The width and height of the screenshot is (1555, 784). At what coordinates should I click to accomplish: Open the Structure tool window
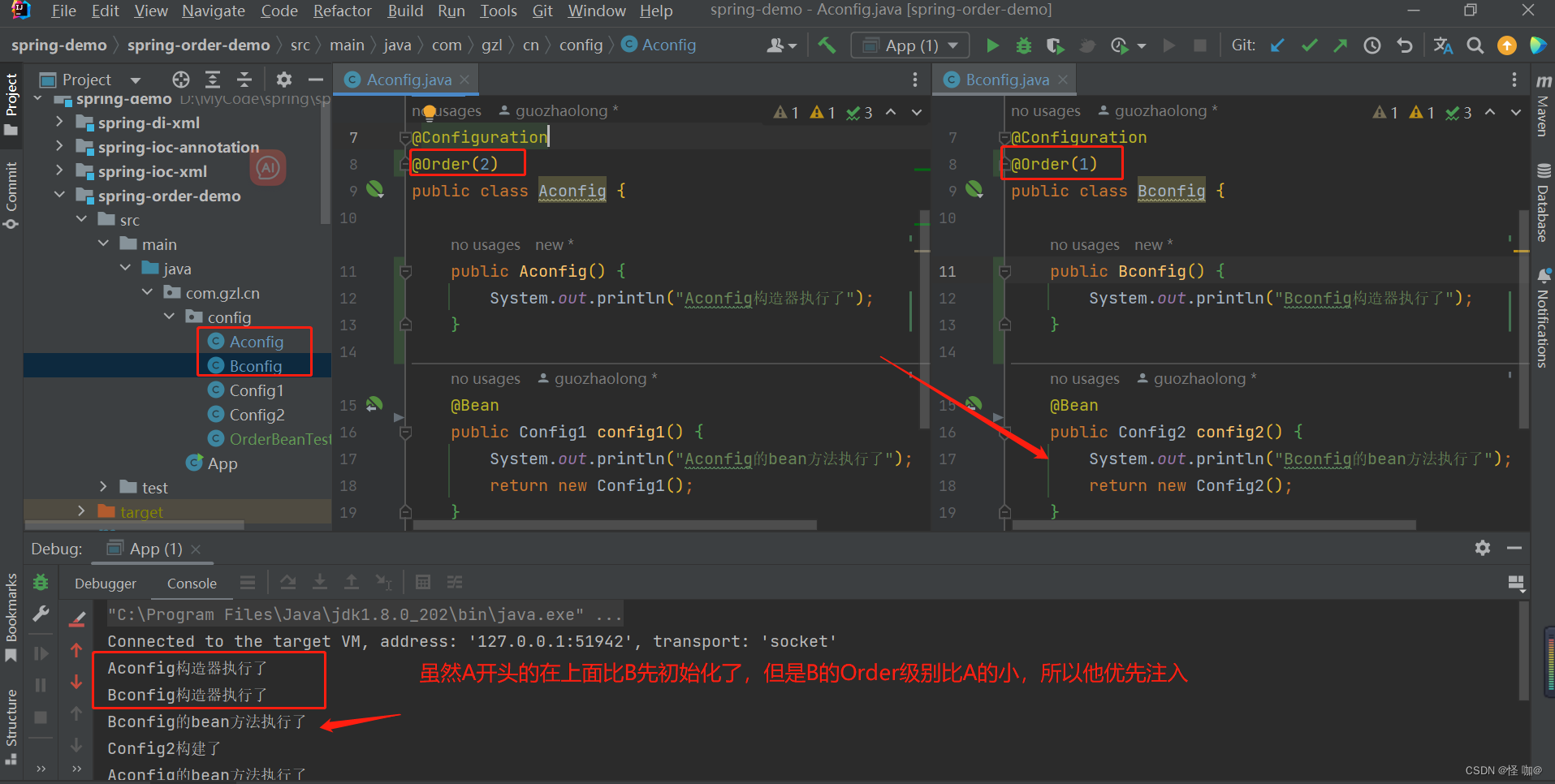pos(11,726)
